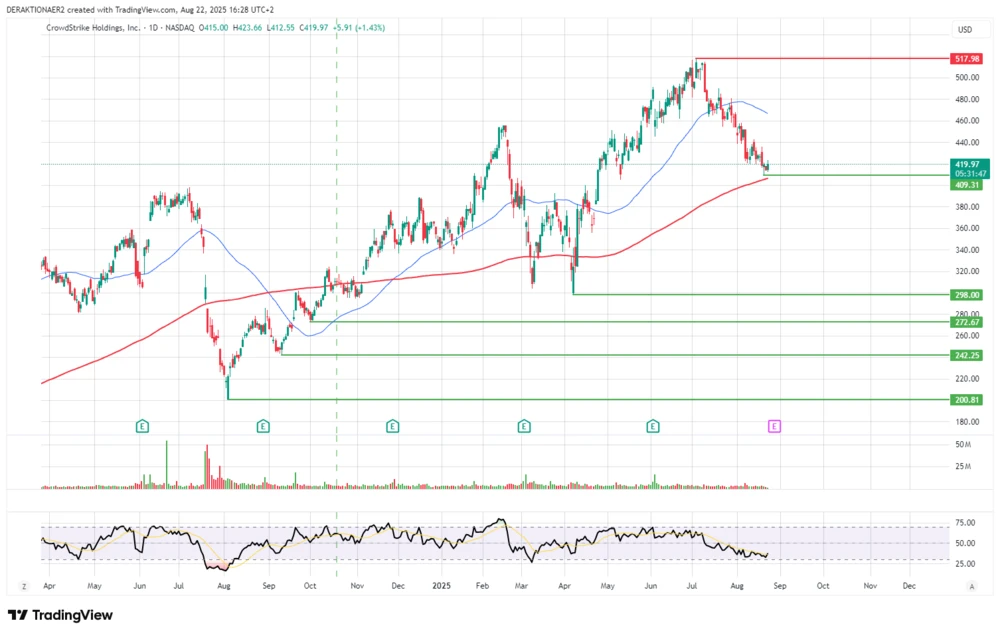This screenshot has width=1000, height=635.
Task: Click the purple upcoming earnings "E" marker
Action: point(773,425)
